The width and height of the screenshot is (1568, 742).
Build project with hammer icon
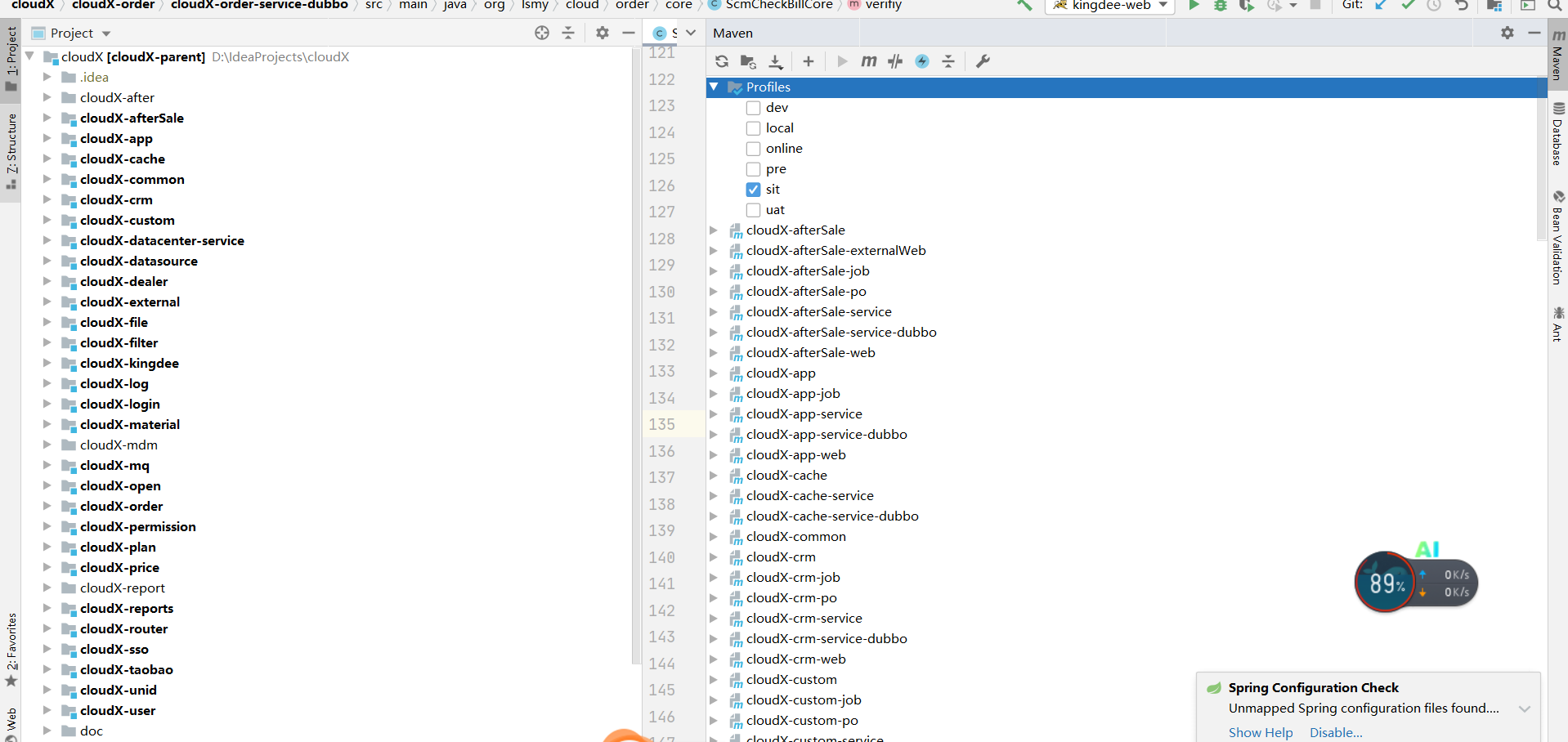[x=1024, y=5]
